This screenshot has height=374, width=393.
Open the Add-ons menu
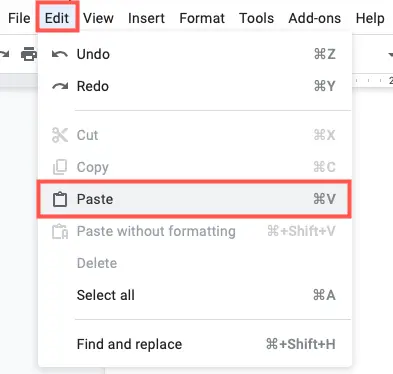[314, 18]
